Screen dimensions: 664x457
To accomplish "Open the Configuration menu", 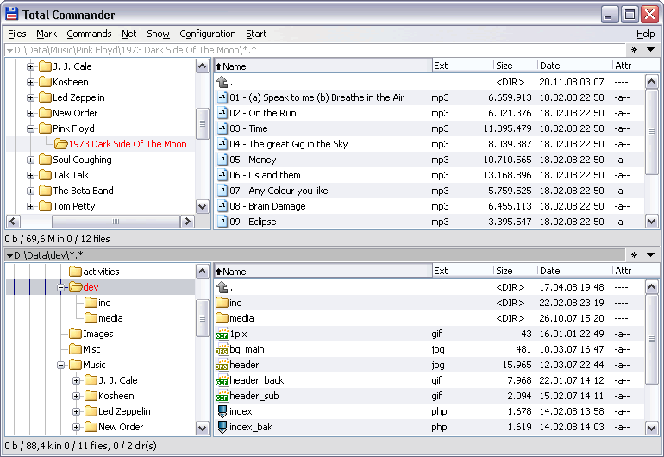I will pos(207,34).
